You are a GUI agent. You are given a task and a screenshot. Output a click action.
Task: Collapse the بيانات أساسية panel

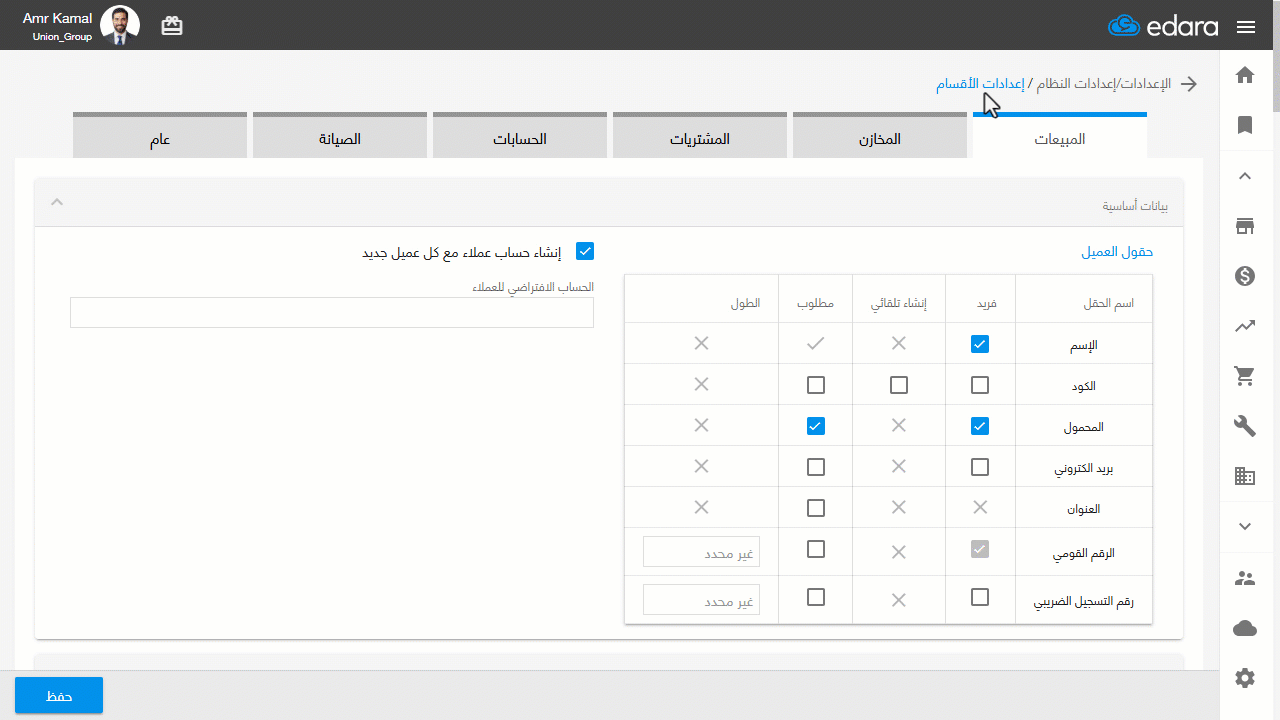point(57,202)
